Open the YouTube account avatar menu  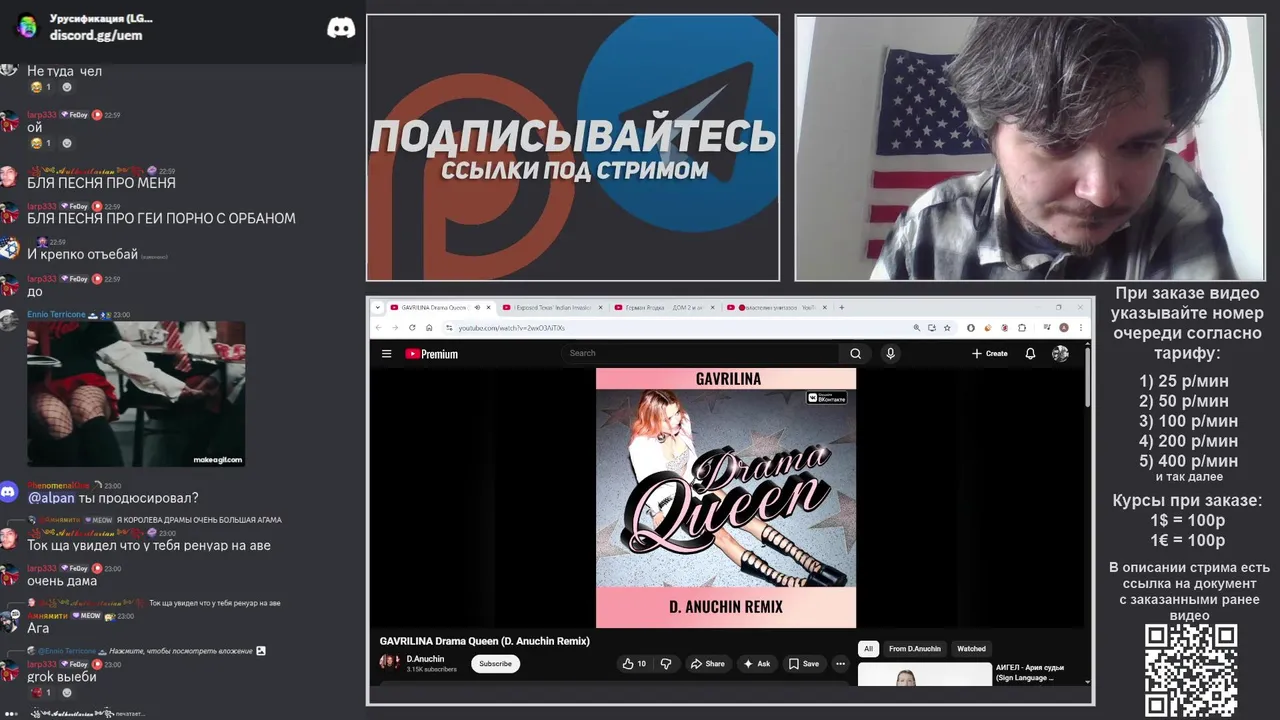pos(1060,353)
